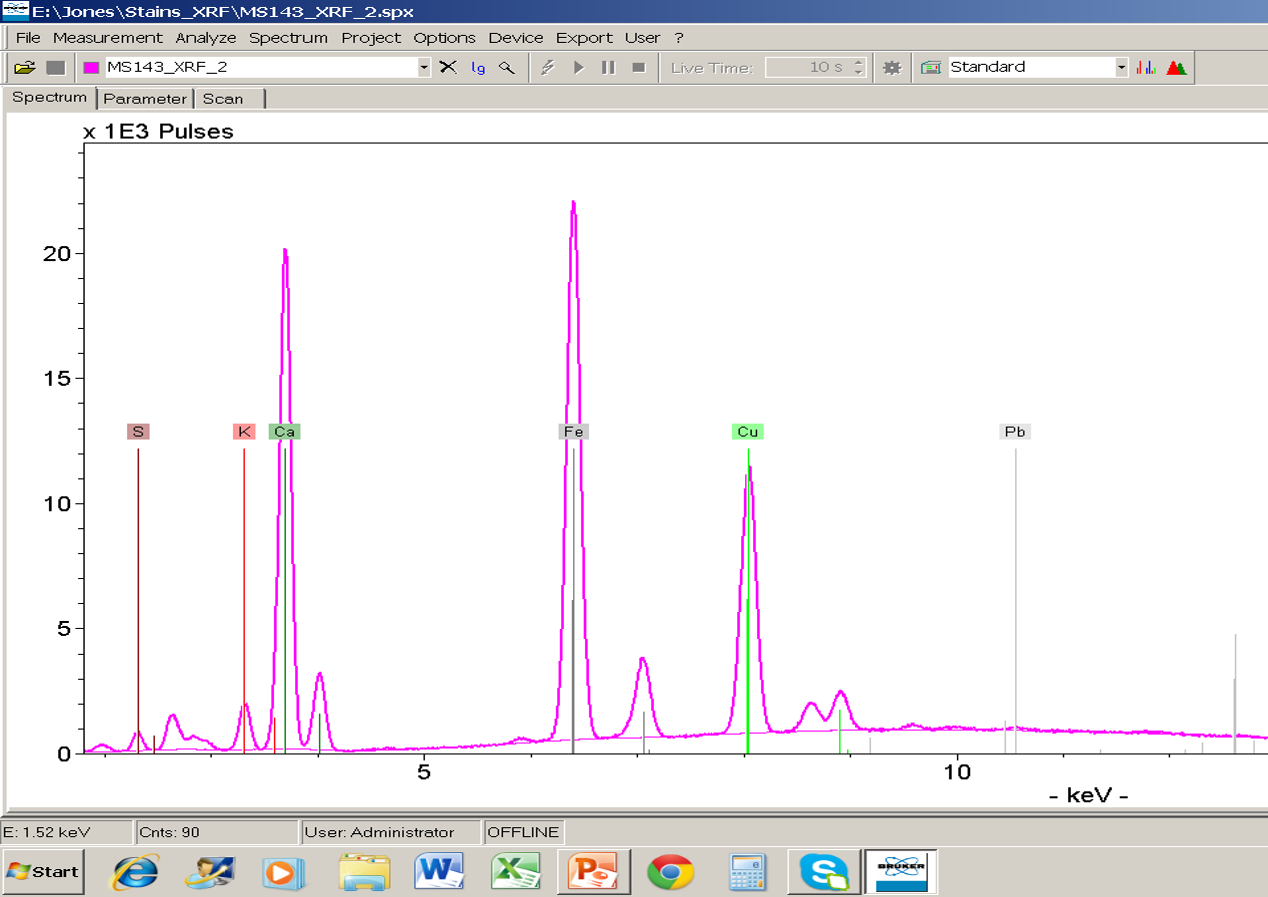Expand the MS143_XRF_2 spectrum dropdown
1268x897 pixels.
(x=424, y=68)
